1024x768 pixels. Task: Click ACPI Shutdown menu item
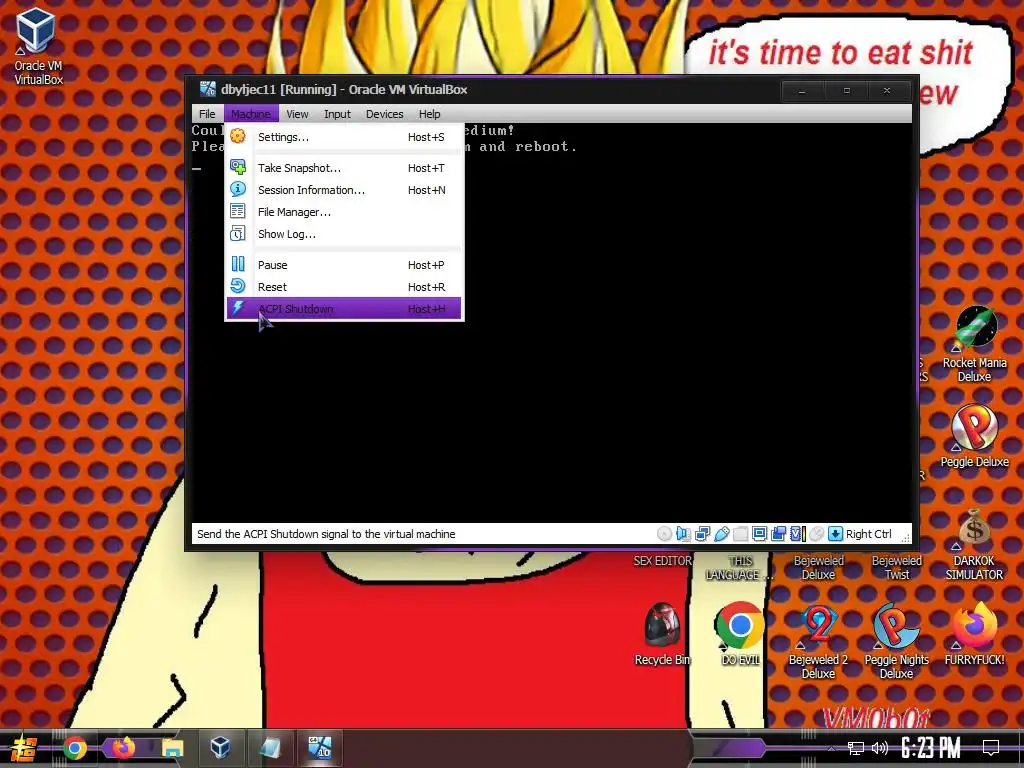point(344,308)
